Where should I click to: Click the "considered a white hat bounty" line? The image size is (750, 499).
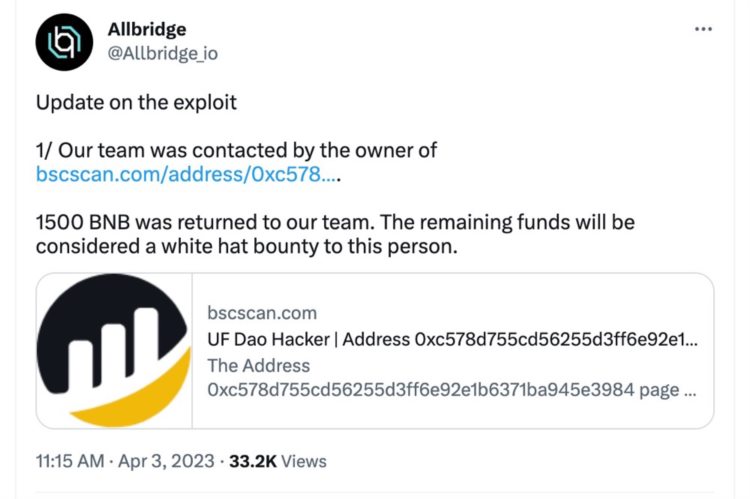pos(247,245)
